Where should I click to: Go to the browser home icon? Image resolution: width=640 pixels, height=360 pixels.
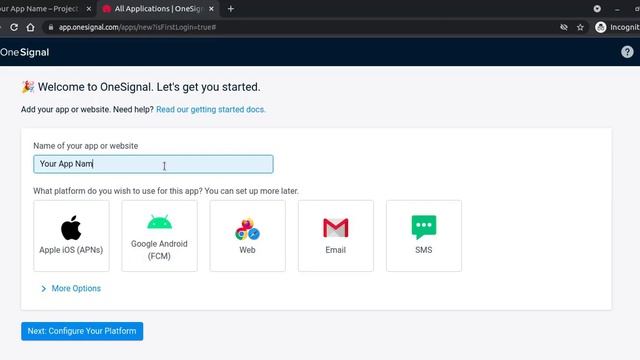click(x=31, y=27)
